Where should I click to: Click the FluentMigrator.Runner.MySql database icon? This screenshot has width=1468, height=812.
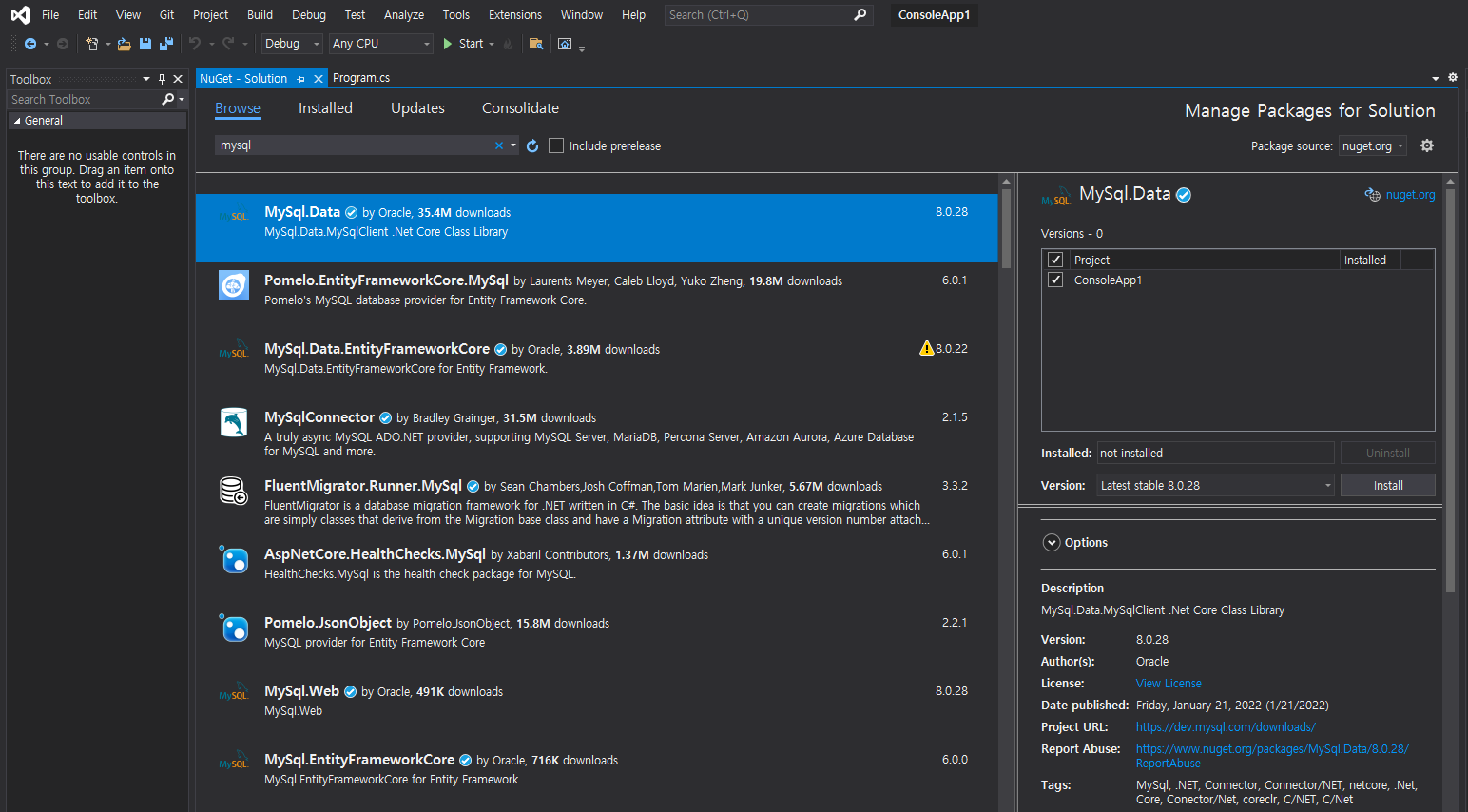pos(234,491)
